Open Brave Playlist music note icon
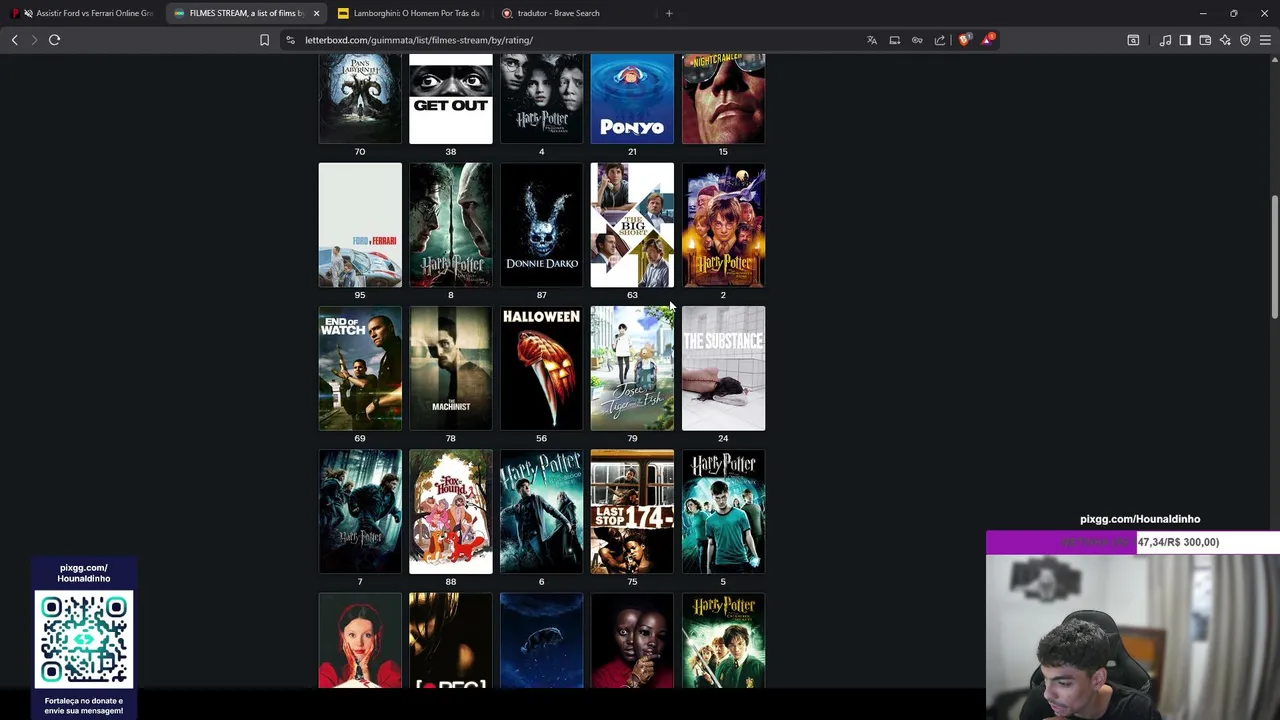Image resolution: width=1280 pixels, height=720 pixels. [x=1165, y=40]
